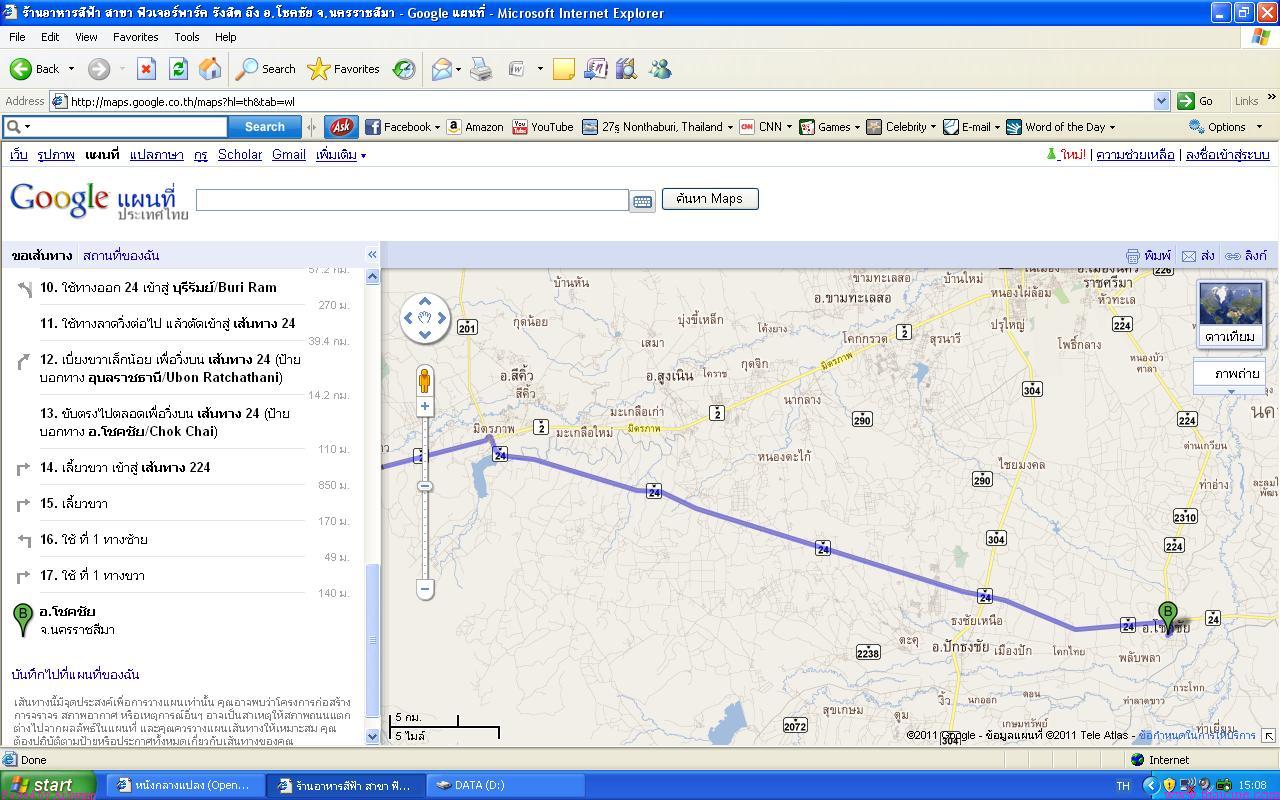Click the directions panel scrollbar thumb
Viewport: 1280px width, 800px height.
pos(373,641)
